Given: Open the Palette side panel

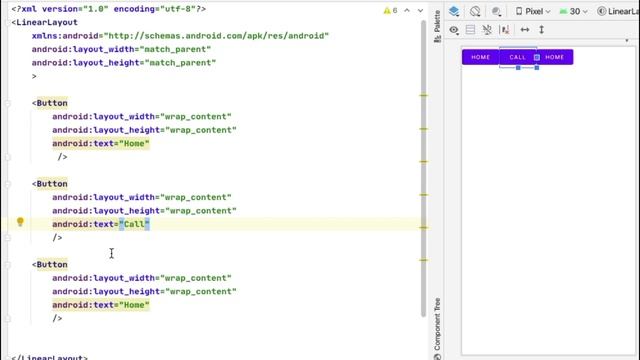Looking at the screenshot, I should (x=438, y=26).
